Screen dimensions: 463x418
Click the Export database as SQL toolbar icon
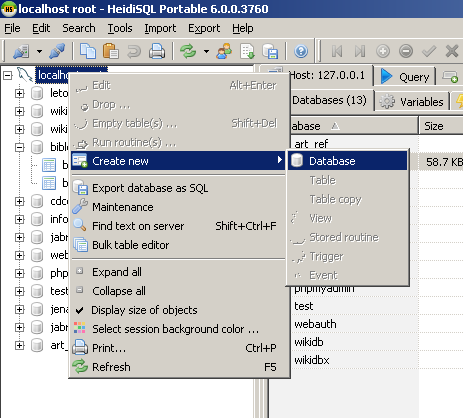(270, 51)
